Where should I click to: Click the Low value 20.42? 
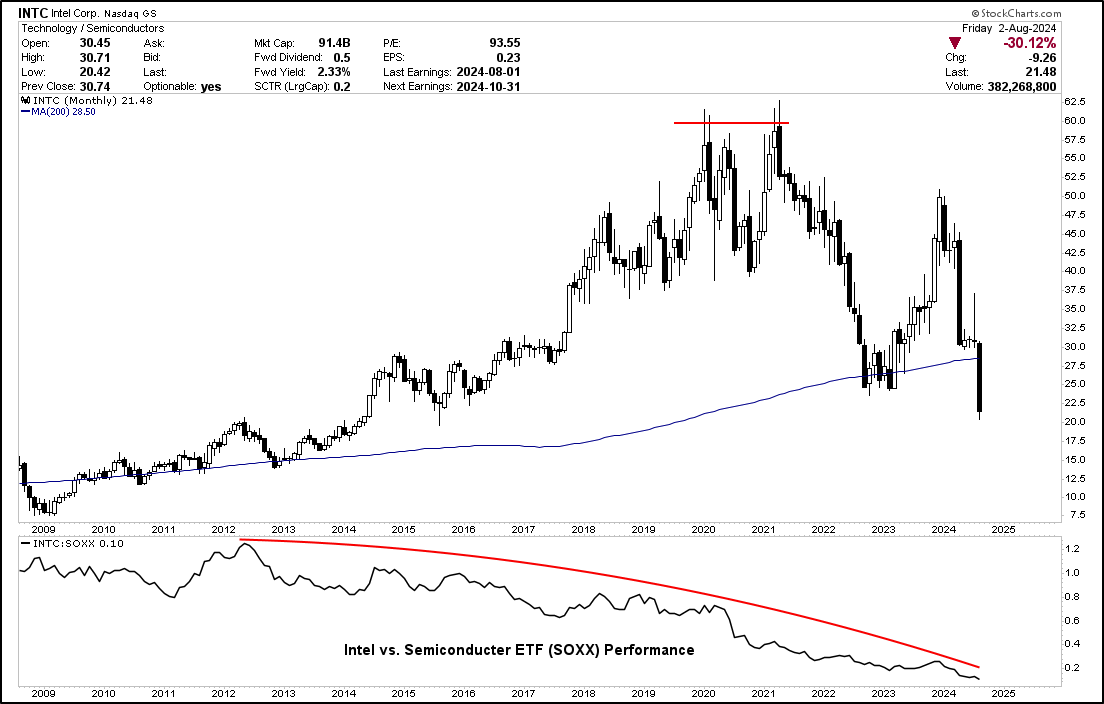pos(95,72)
